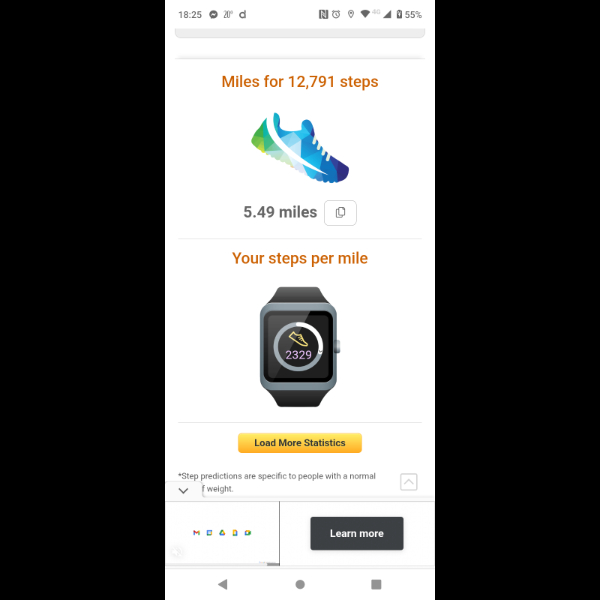
Task: Tap the battery 55% indicator
Action: click(409, 15)
